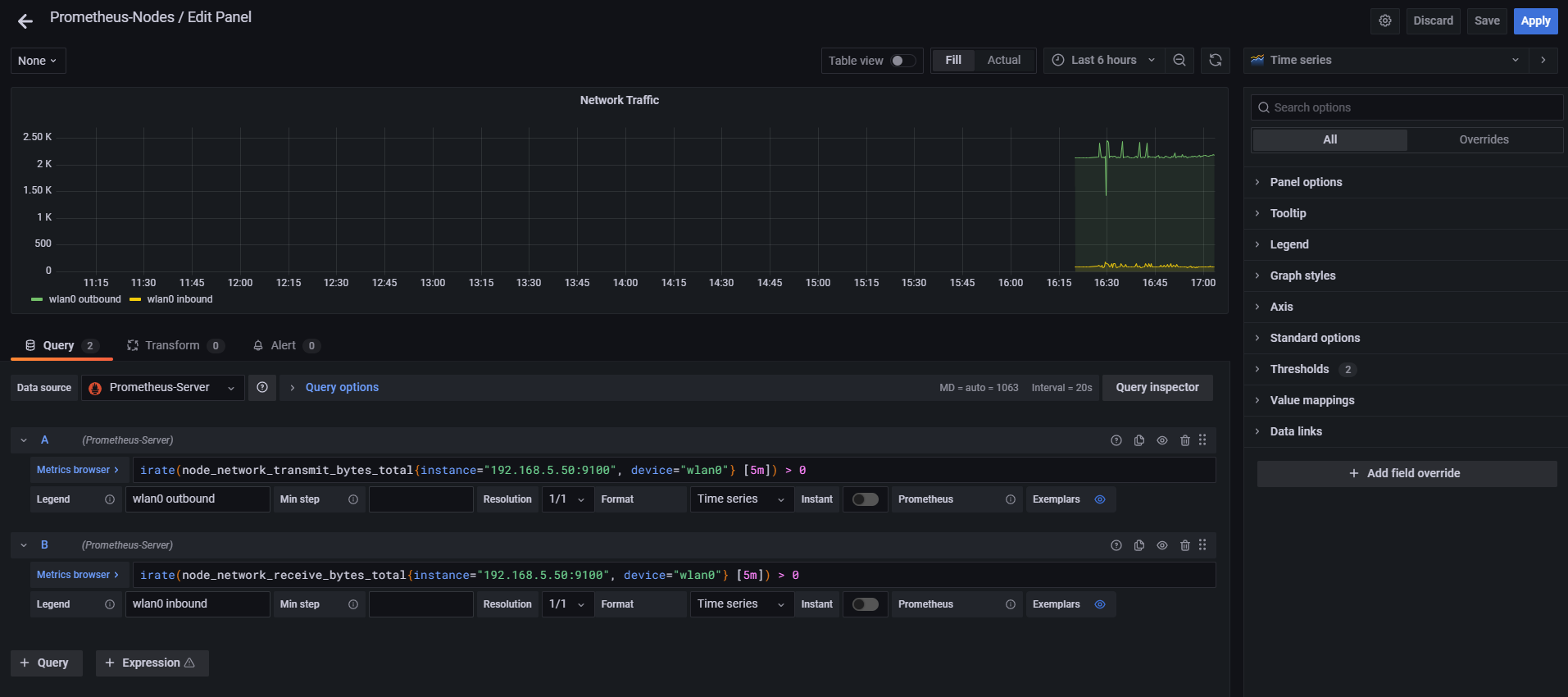
Task: Switch to the Alert tab
Action: point(286,345)
